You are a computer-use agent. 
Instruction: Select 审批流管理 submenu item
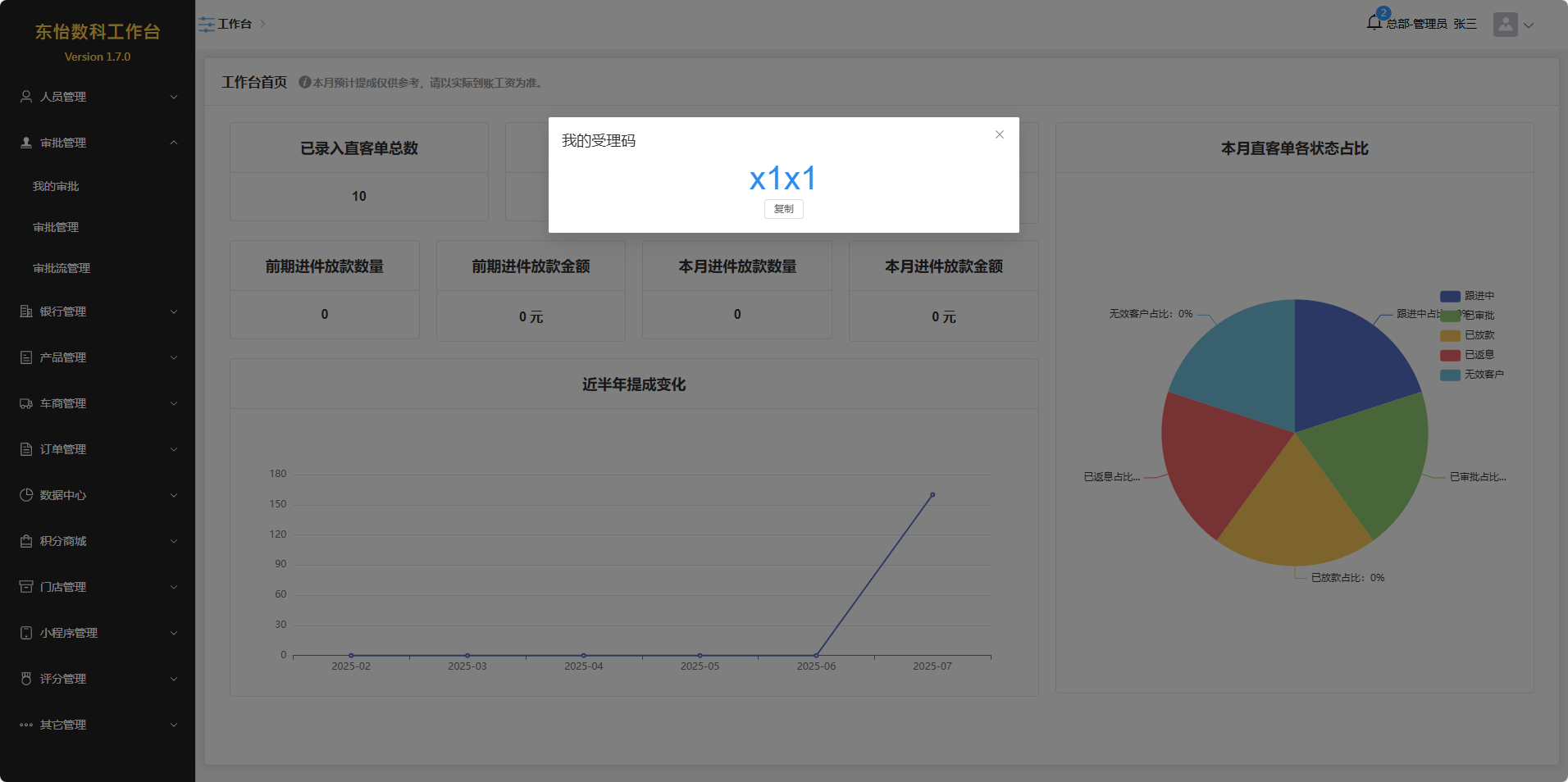62,269
